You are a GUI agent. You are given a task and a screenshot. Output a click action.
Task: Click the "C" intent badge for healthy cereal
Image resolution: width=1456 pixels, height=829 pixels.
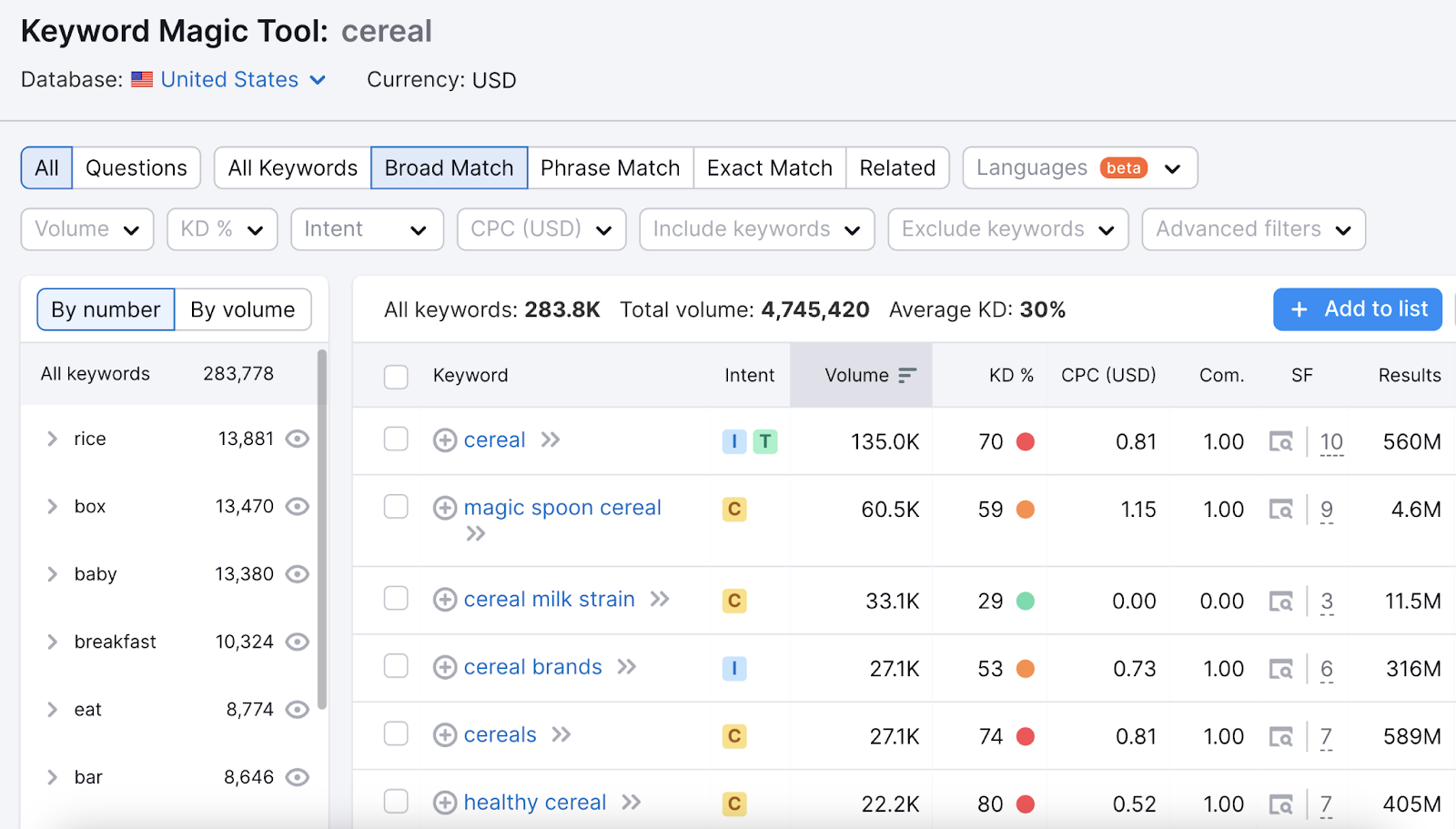point(733,803)
